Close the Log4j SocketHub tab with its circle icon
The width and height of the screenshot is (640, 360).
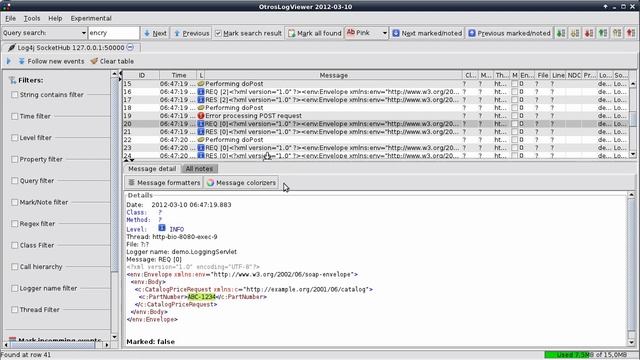[x=130, y=47]
